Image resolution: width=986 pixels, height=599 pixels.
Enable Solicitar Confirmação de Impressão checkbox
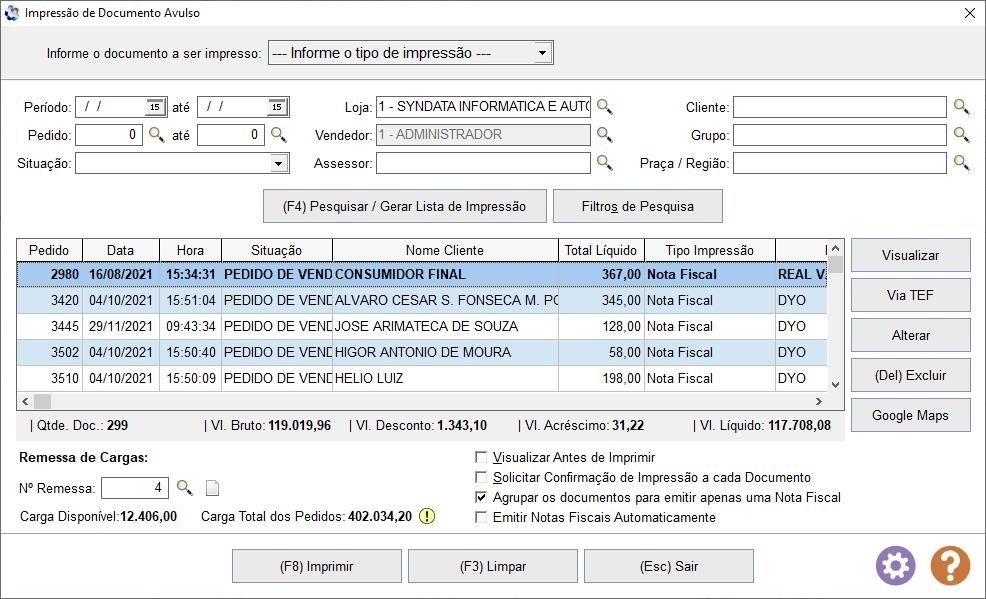pyautogui.click(x=481, y=477)
